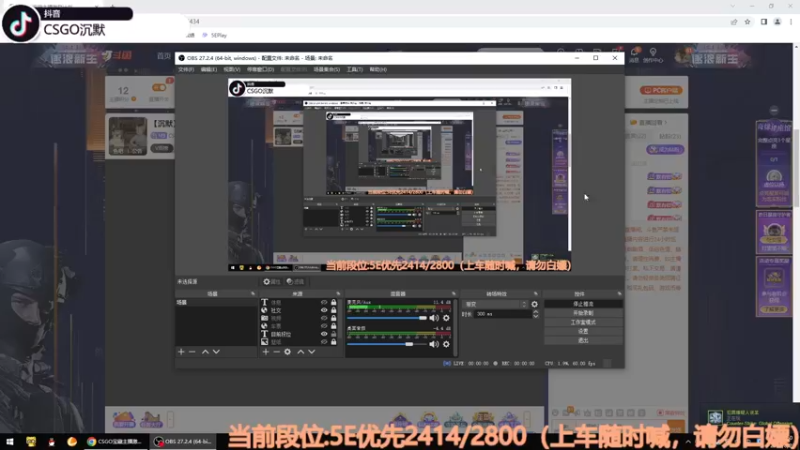Adjust microphone volume slider handle
This screenshot has width=800, height=450.
point(422,318)
